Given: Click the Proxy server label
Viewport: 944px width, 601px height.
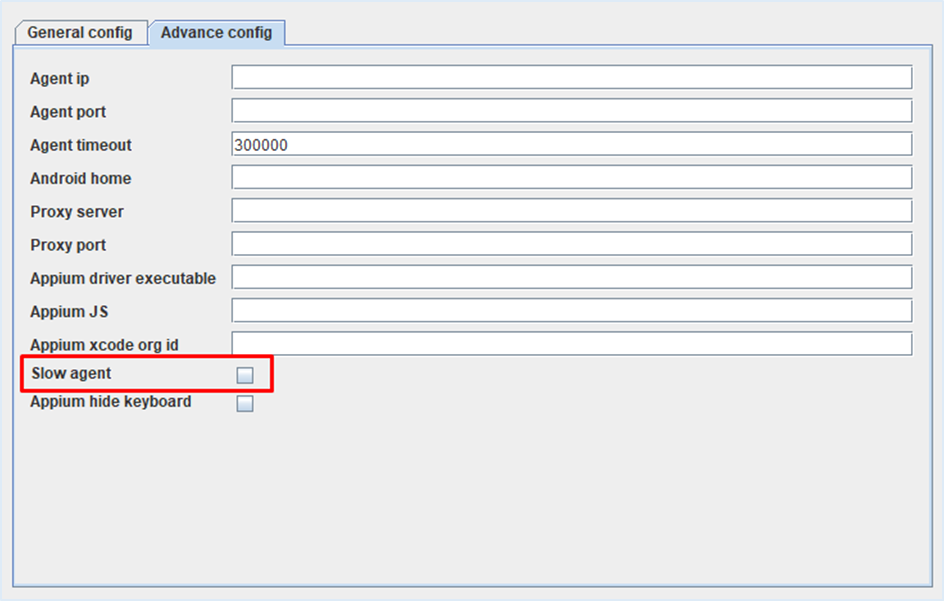Looking at the screenshot, I should (77, 212).
